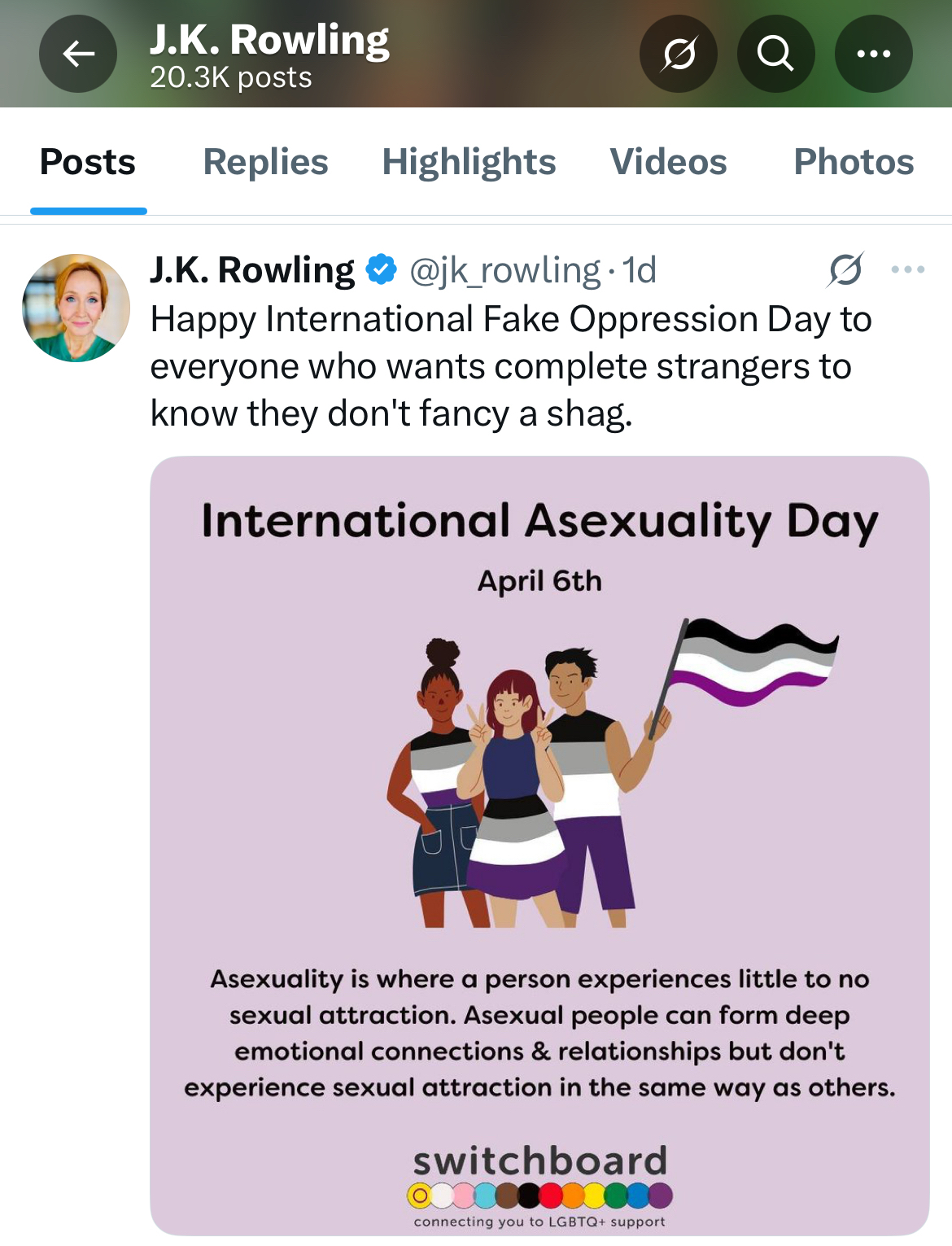The image size is (952, 1246).
Task: Tap the Grok icon on the post
Action: [845, 269]
